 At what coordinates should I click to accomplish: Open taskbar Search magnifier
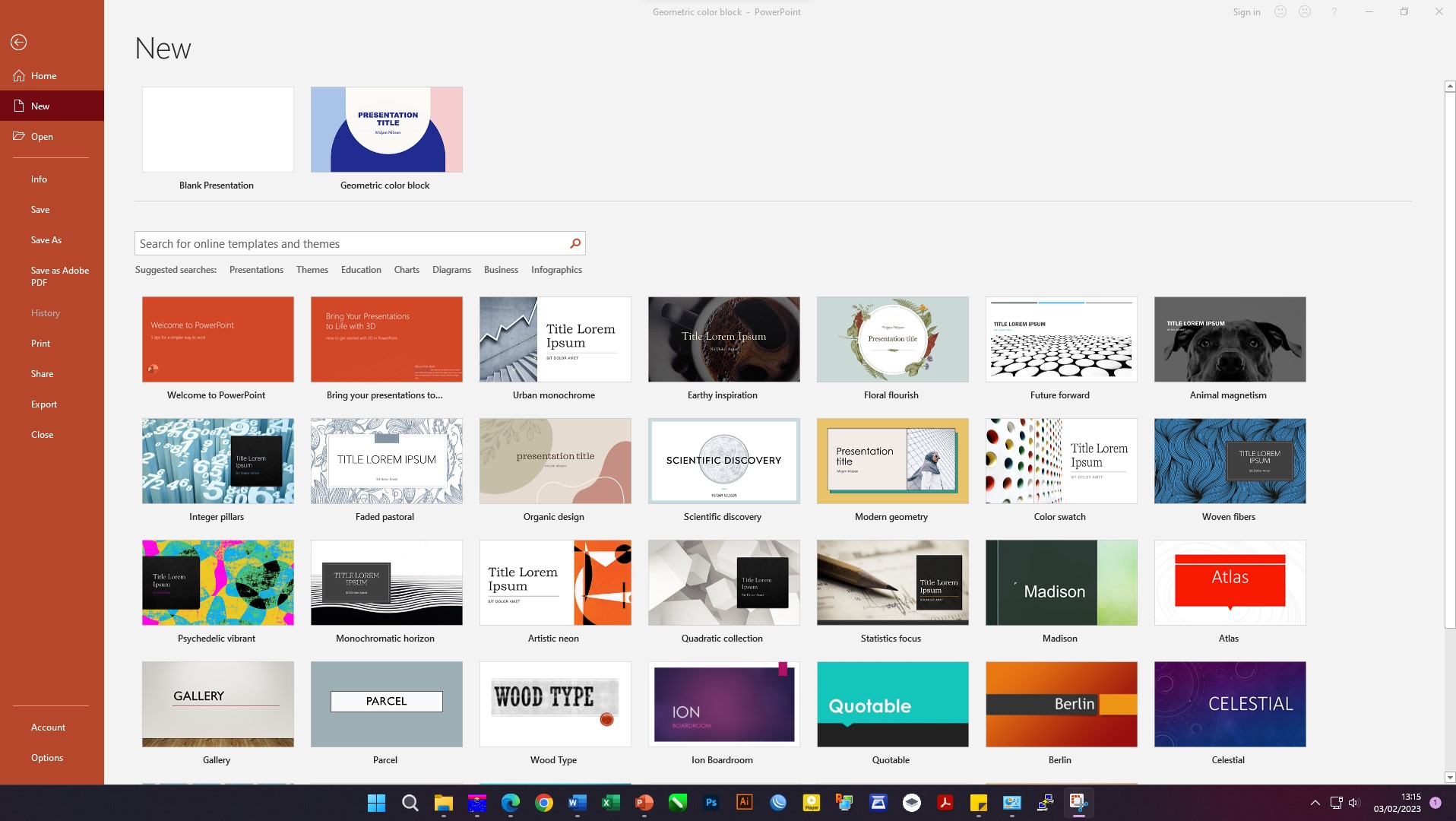pyautogui.click(x=410, y=803)
